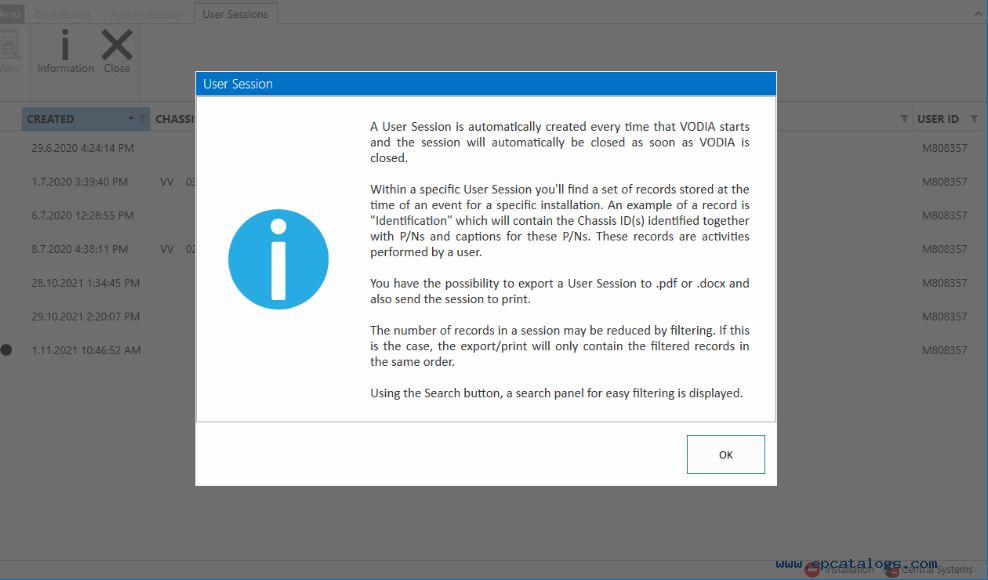Select the session created 29.6.2020 4:24:14 PM
Viewport: 988px width, 580px height.
(83, 148)
